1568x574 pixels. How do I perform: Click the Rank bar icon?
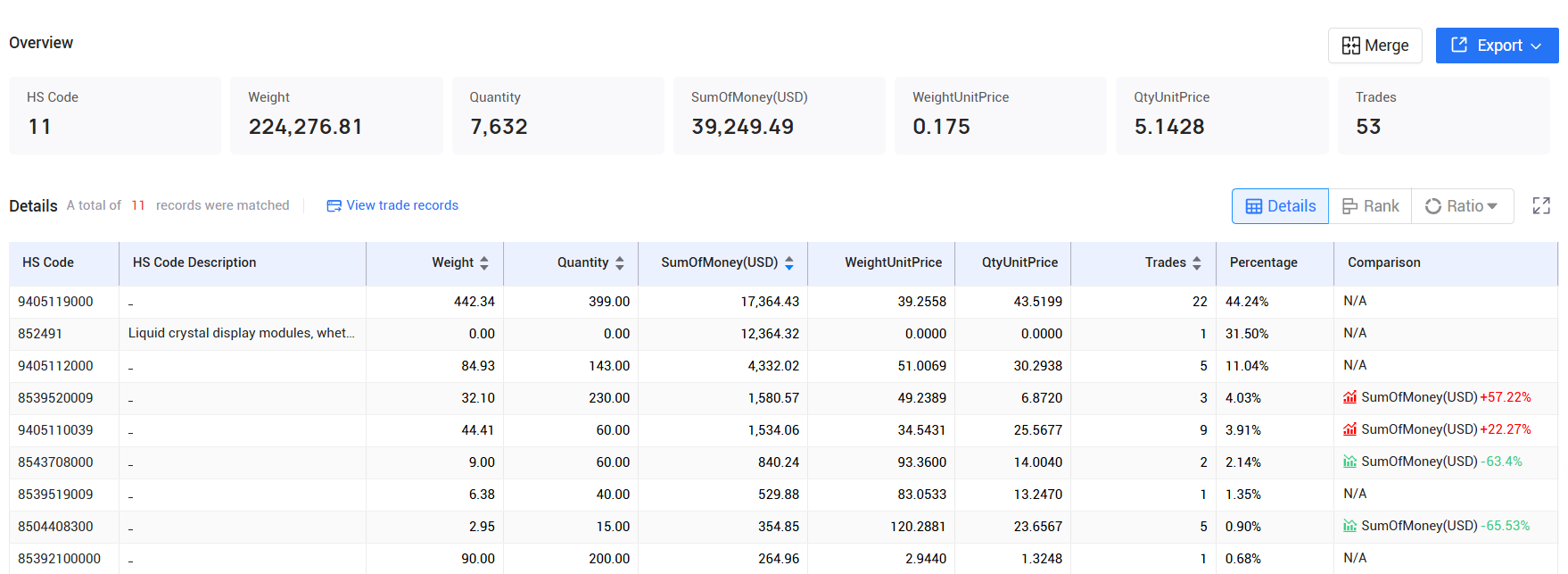point(1349,206)
